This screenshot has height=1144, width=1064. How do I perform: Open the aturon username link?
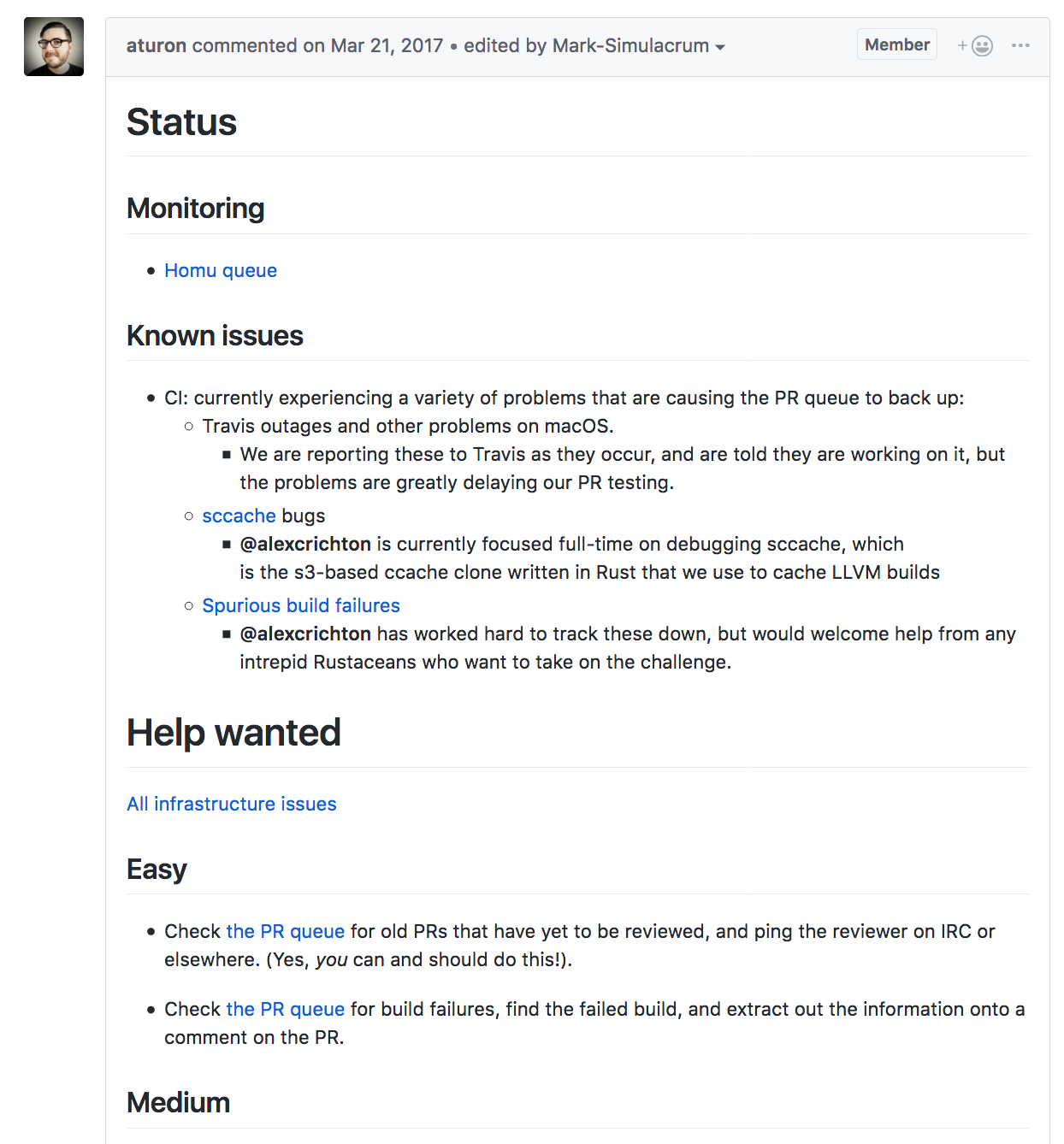pyautogui.click(x=157, y=45)
